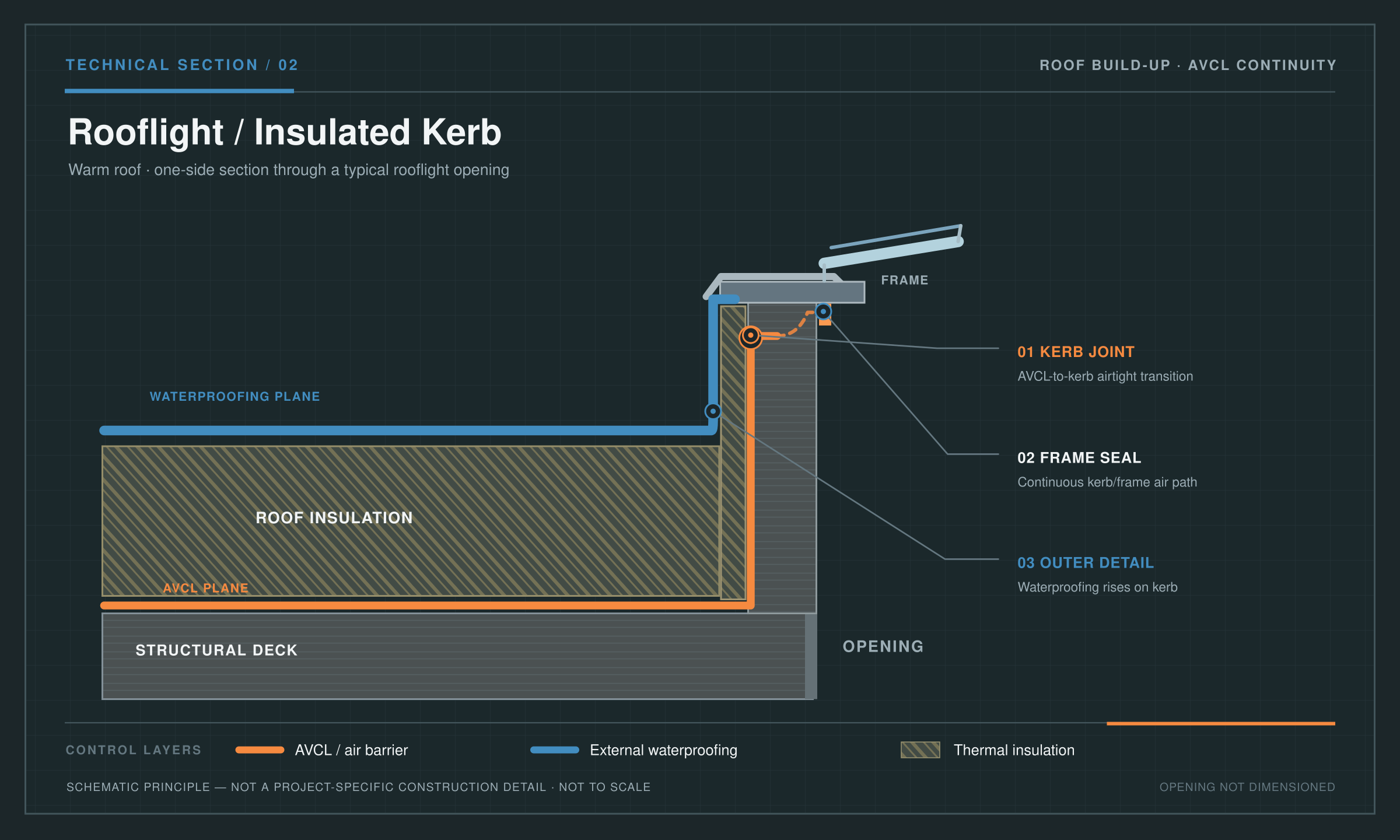1400x840 pixels.
Task: Click the 'FRAME' label
Action: coord(905,281)
